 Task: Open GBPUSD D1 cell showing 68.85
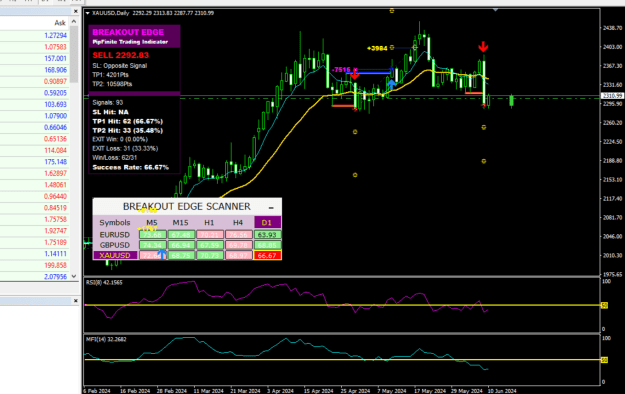click(267, 245)
